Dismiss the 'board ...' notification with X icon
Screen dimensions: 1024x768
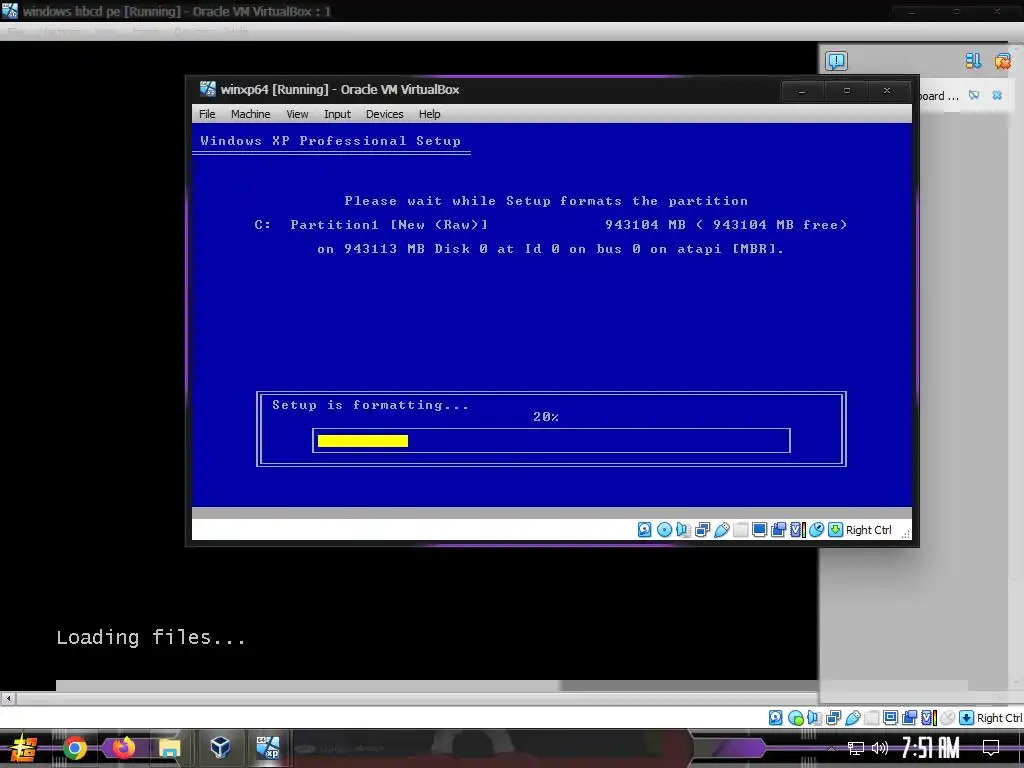(x=997, y=95)
